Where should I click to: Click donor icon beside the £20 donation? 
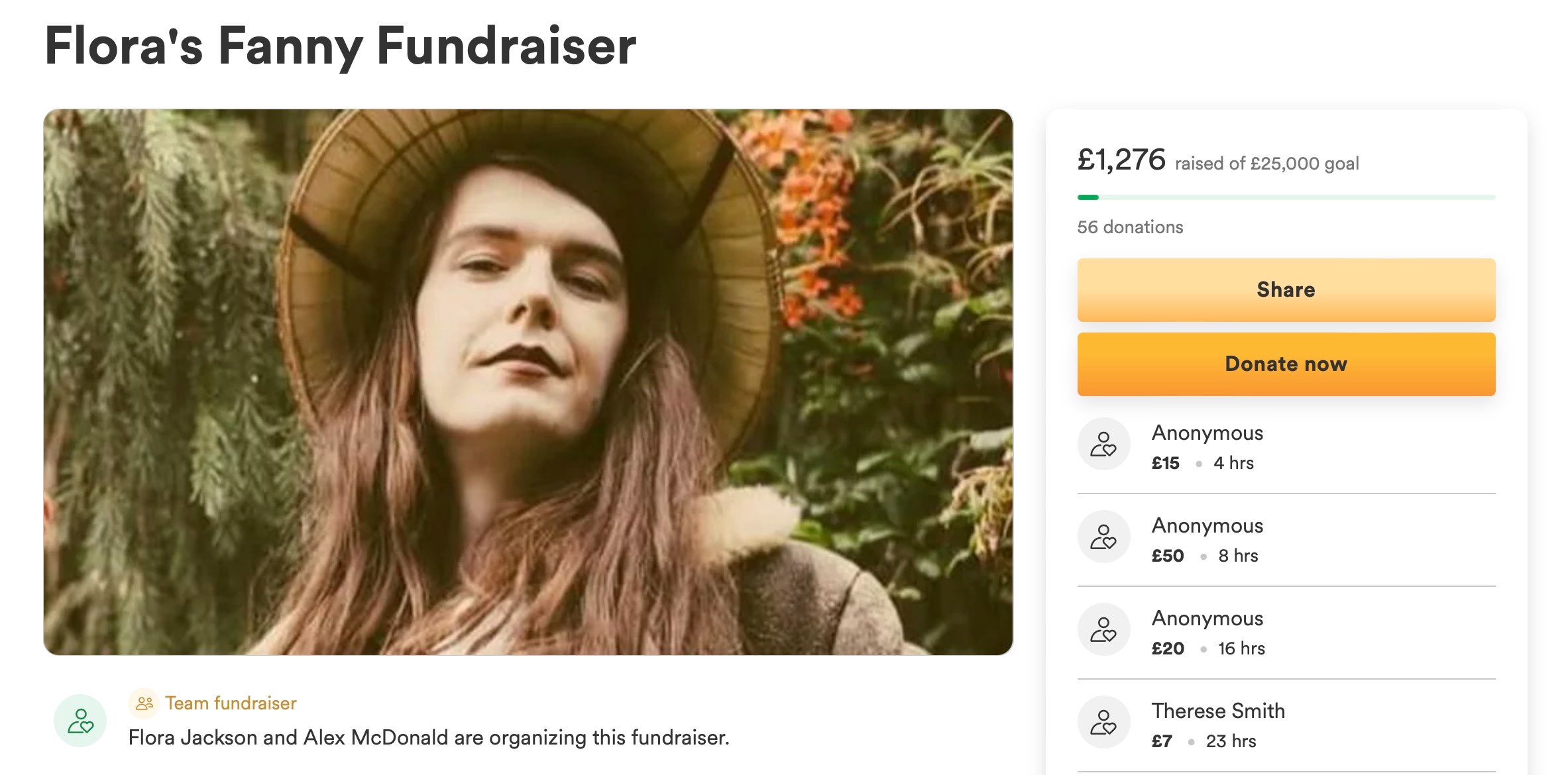coord(1103,629)
